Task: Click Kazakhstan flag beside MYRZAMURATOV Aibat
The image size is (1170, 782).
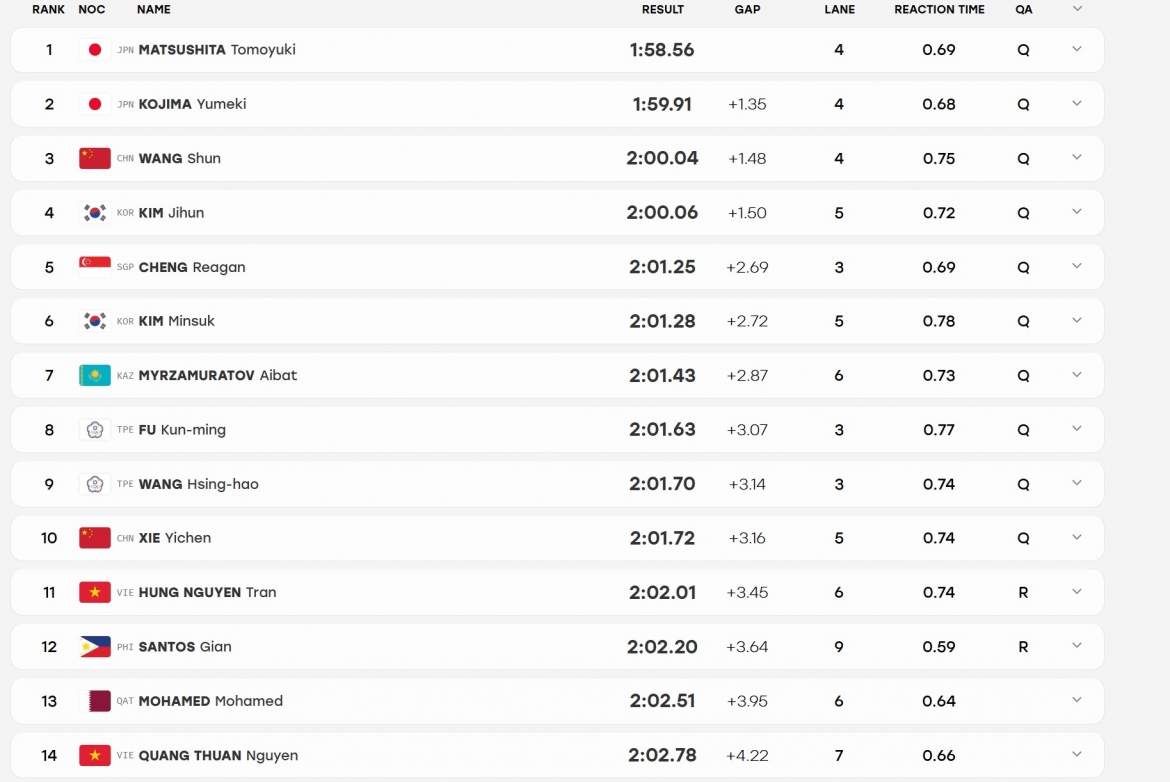Action: 95,375
